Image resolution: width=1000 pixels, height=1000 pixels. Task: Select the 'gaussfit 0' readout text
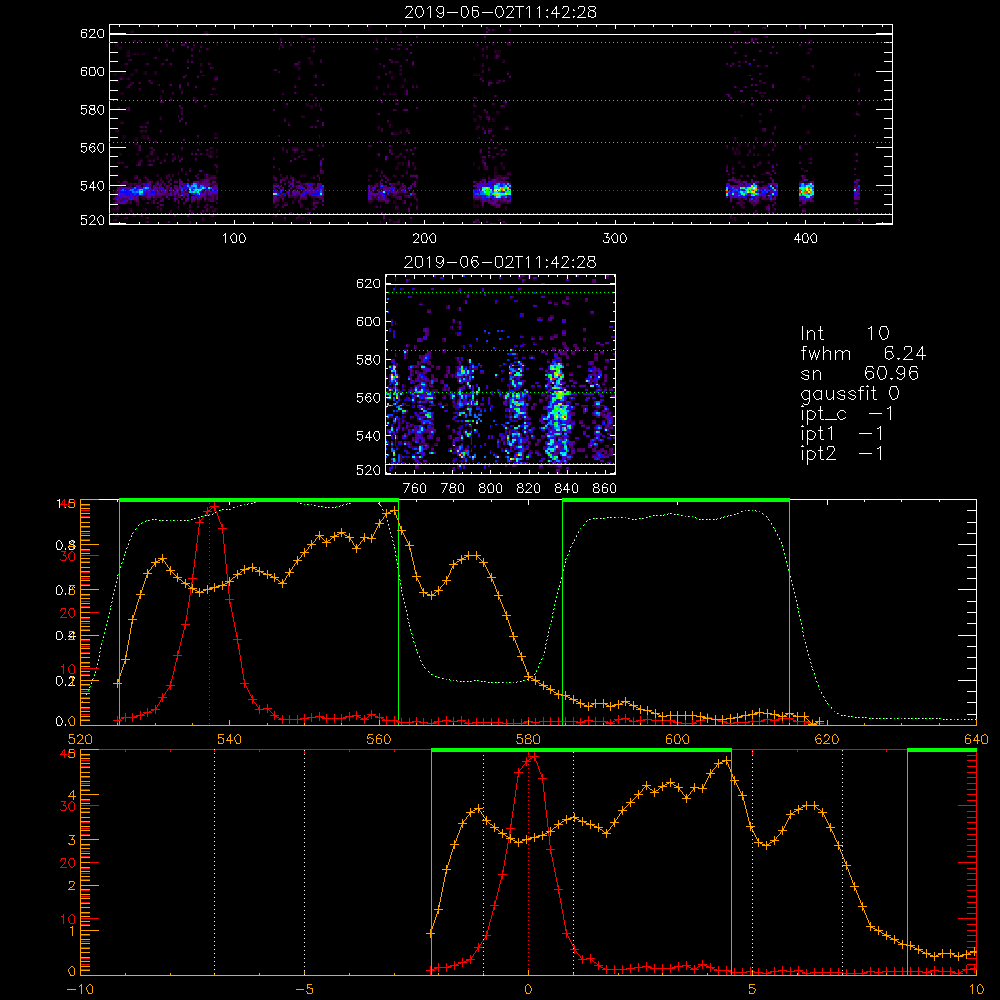849,394
